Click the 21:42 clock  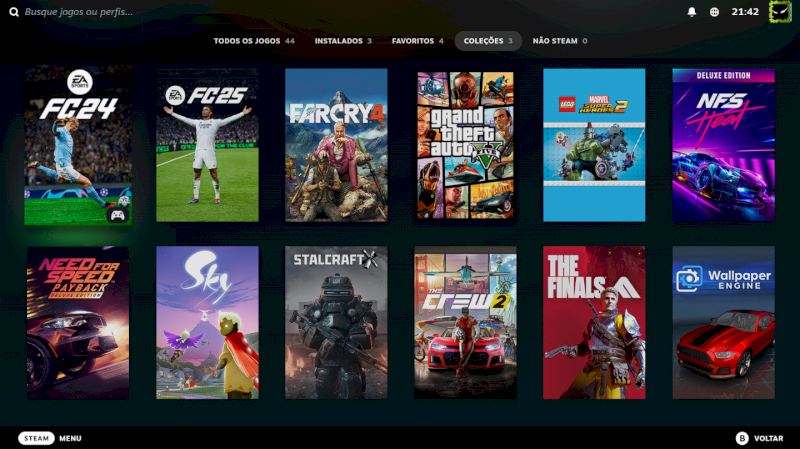tap(745, 12)
